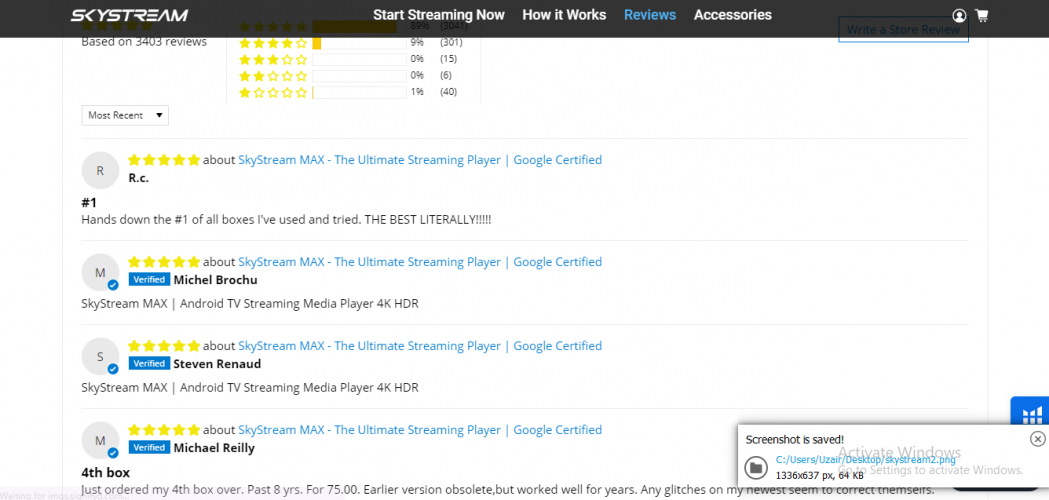1049x500 pixels.
Task: Click Verified badge beside Michel Brochu
Action: (x=150, y=280)
